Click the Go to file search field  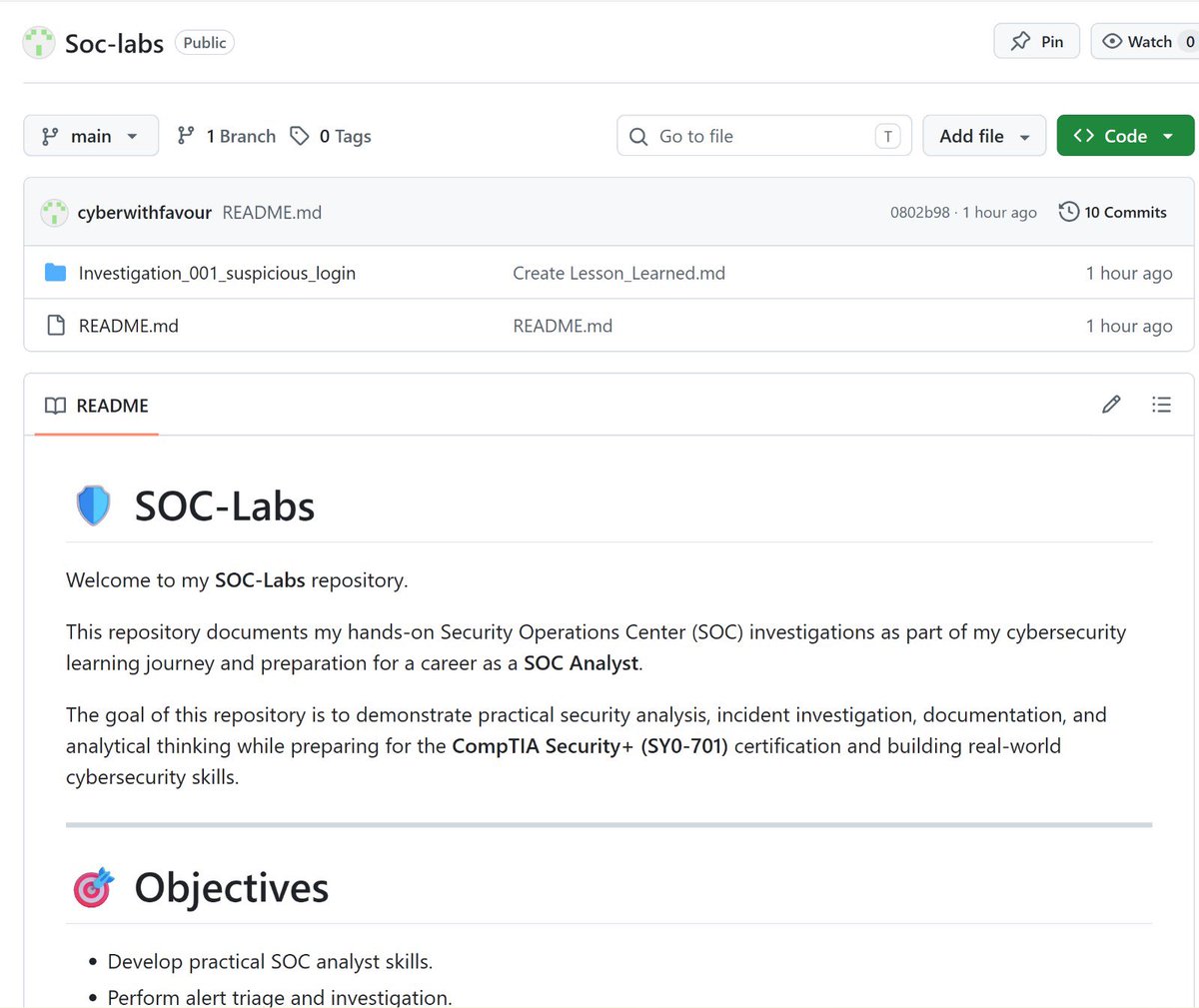pyautogui.click(x=764, y=136)
